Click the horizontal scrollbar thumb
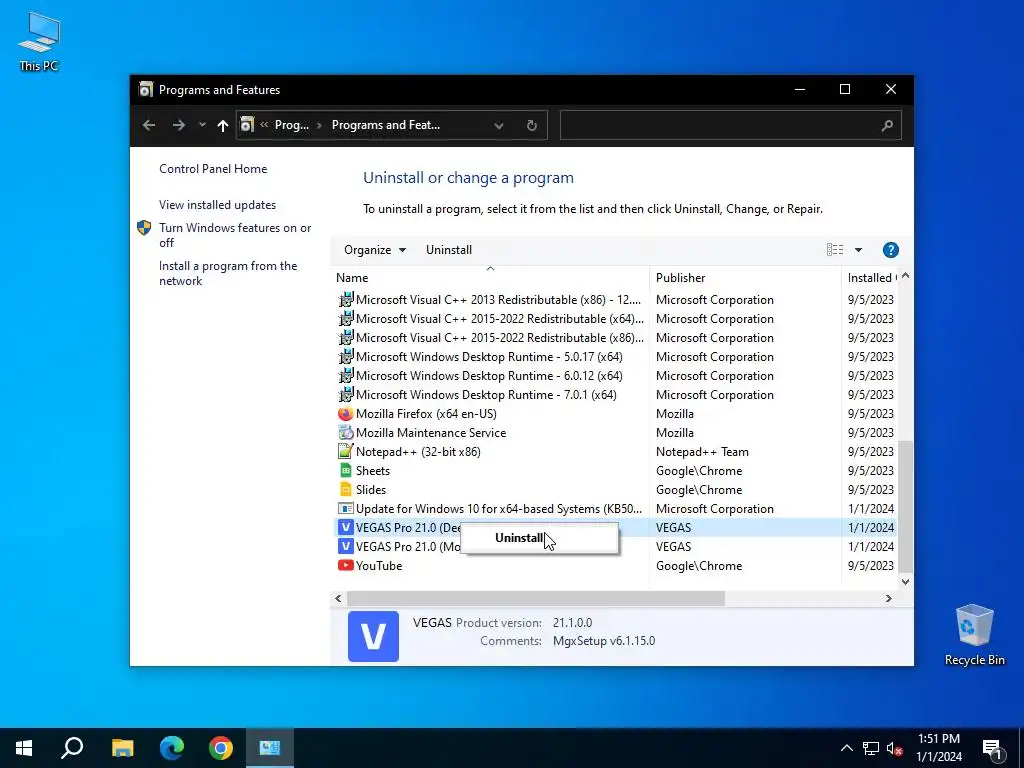 pyautogui.click(x=536, y=598)
